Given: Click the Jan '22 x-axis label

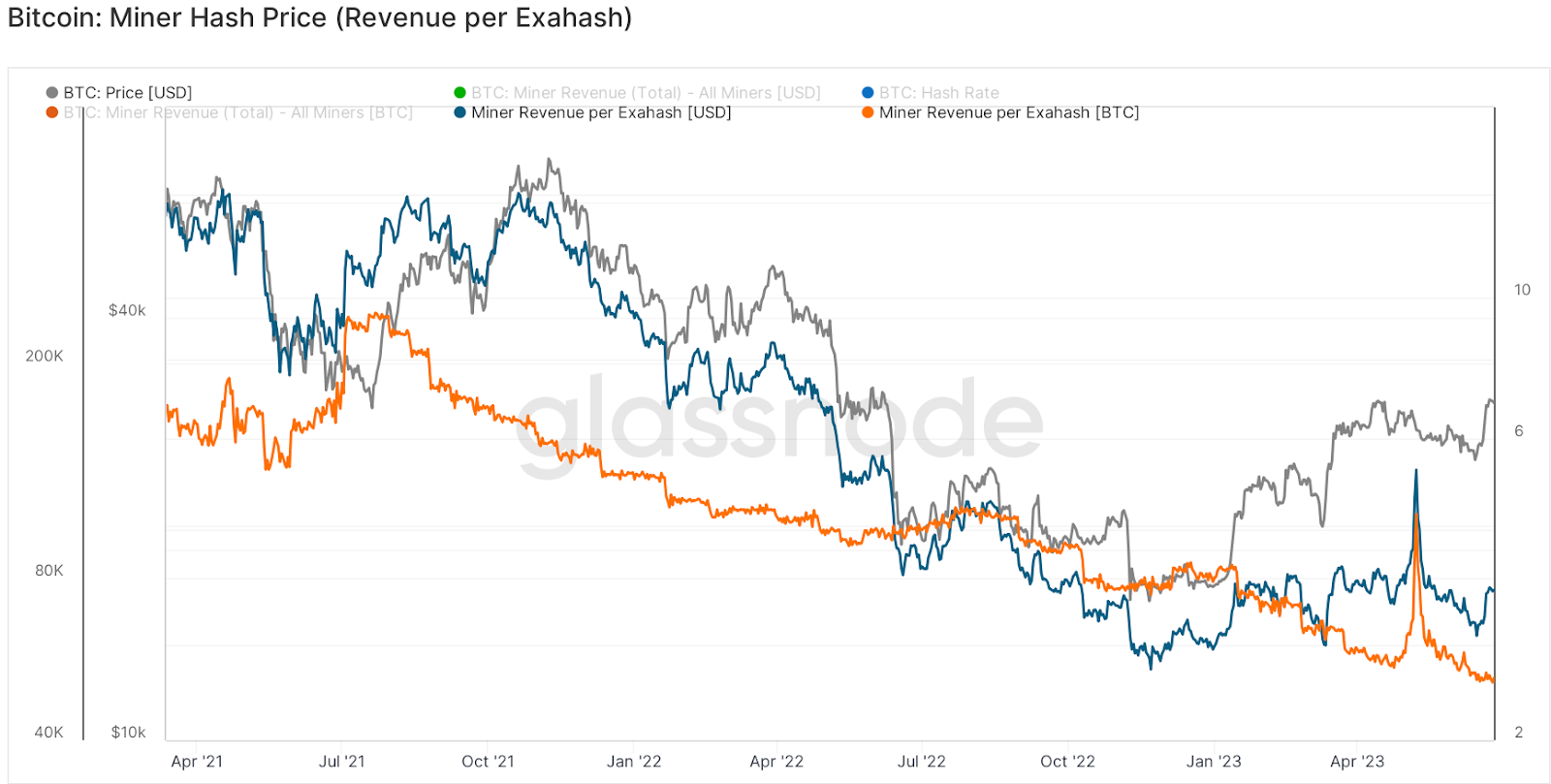Looking at the screenshot, I should [x=634, y=762].
